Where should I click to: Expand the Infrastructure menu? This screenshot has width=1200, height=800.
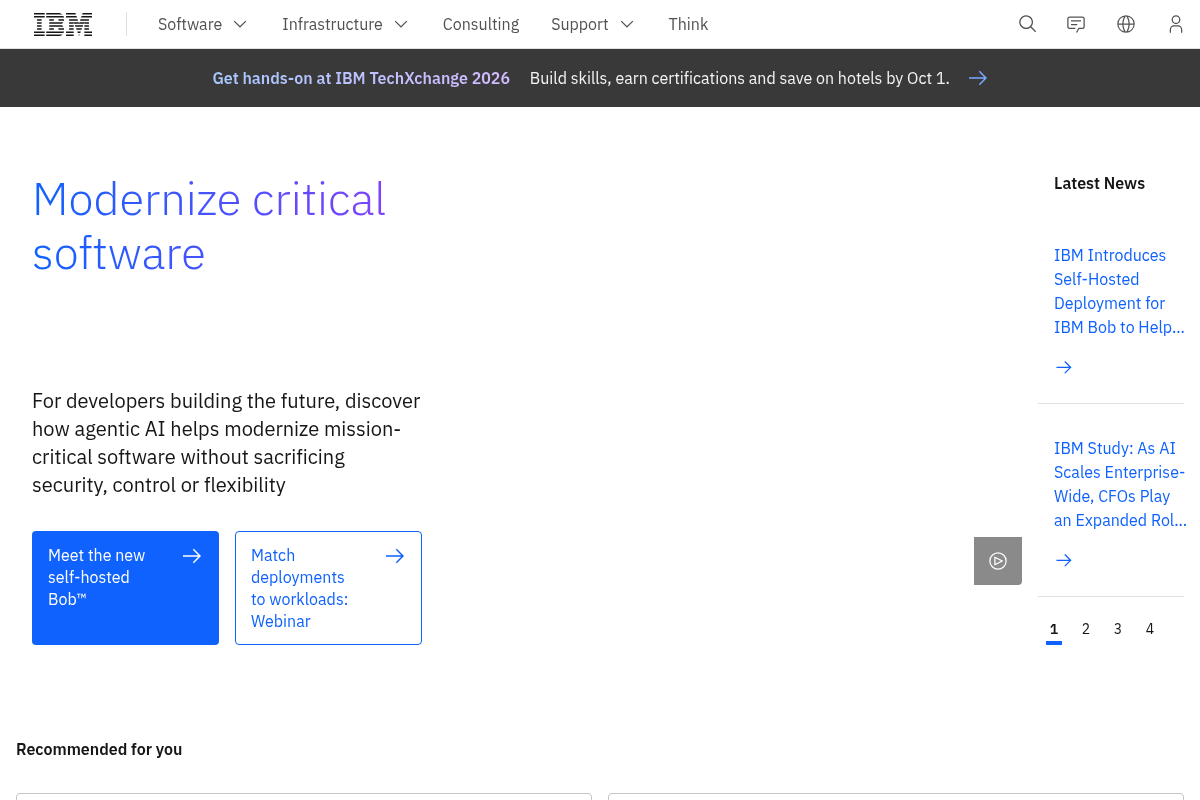coord(345,24)
